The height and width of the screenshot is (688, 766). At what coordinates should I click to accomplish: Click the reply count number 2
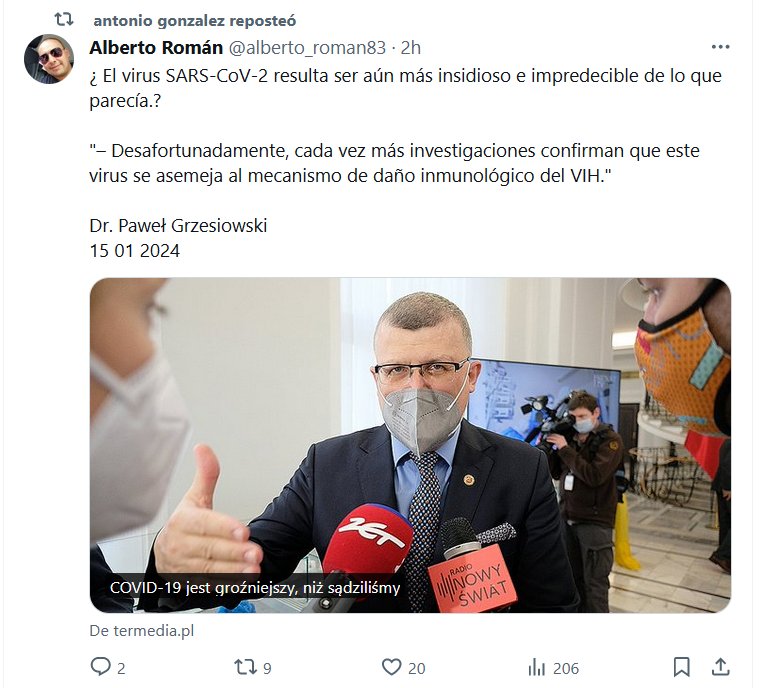tap(121, 668)
